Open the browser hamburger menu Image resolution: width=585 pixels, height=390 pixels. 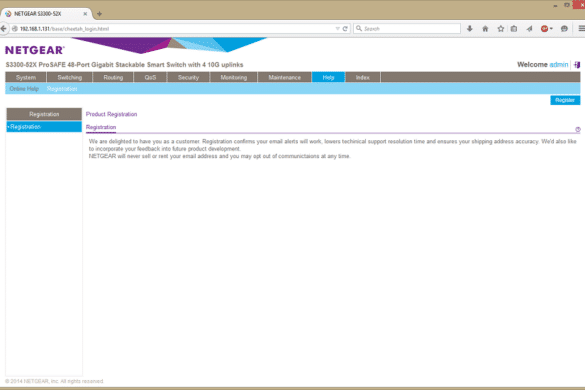581,28
